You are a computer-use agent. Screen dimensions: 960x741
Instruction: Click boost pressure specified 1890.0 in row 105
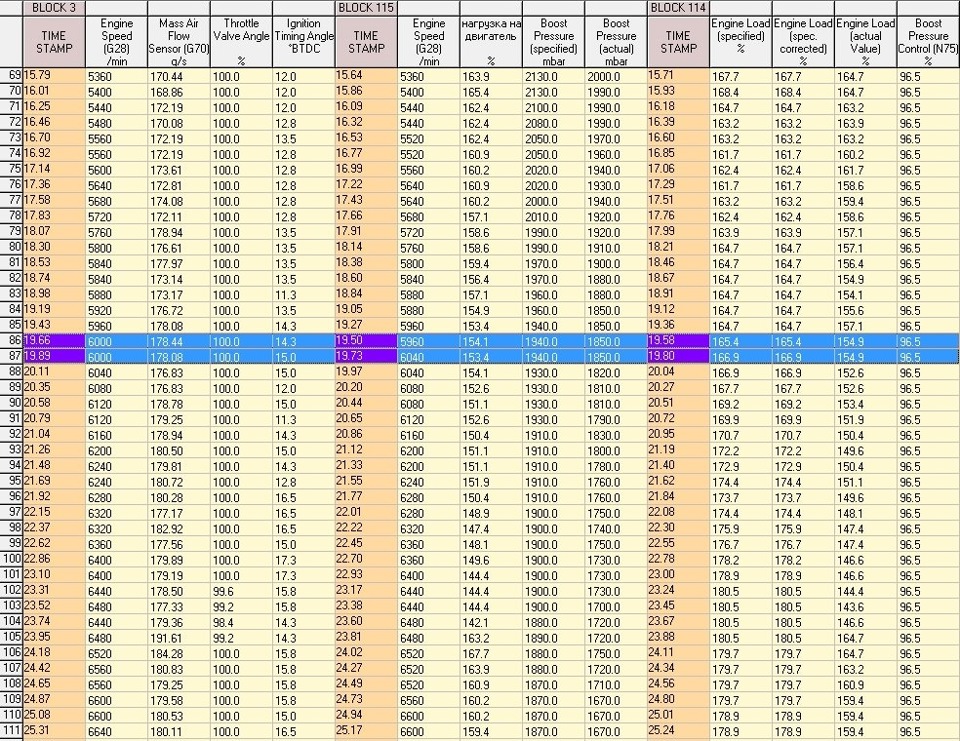[x=553, y=638]
